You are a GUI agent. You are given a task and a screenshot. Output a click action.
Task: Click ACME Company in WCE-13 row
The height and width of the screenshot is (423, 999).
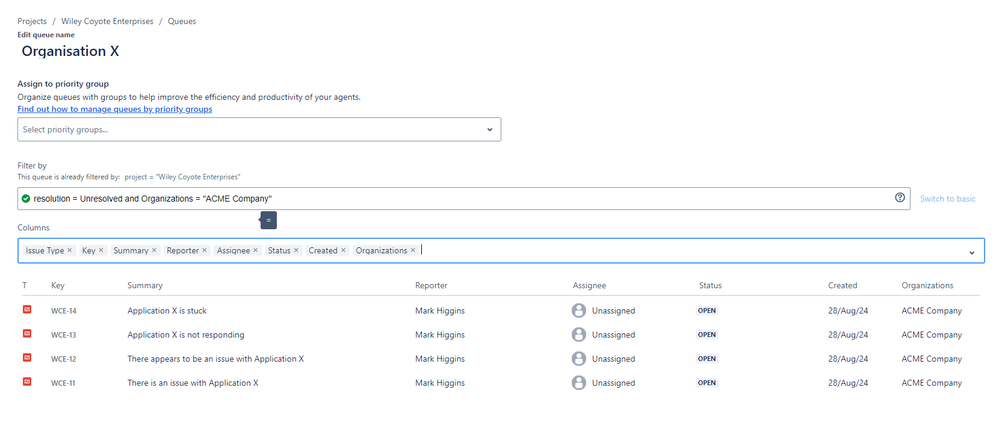pos(931,334)
